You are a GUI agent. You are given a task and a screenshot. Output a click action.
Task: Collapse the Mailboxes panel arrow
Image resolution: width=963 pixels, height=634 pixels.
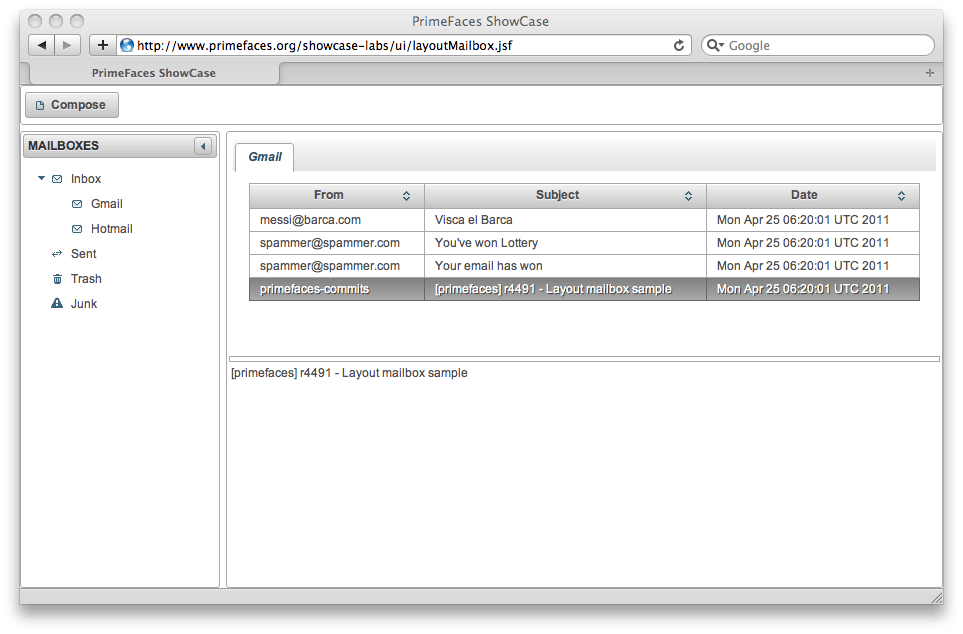pos(203,146)
